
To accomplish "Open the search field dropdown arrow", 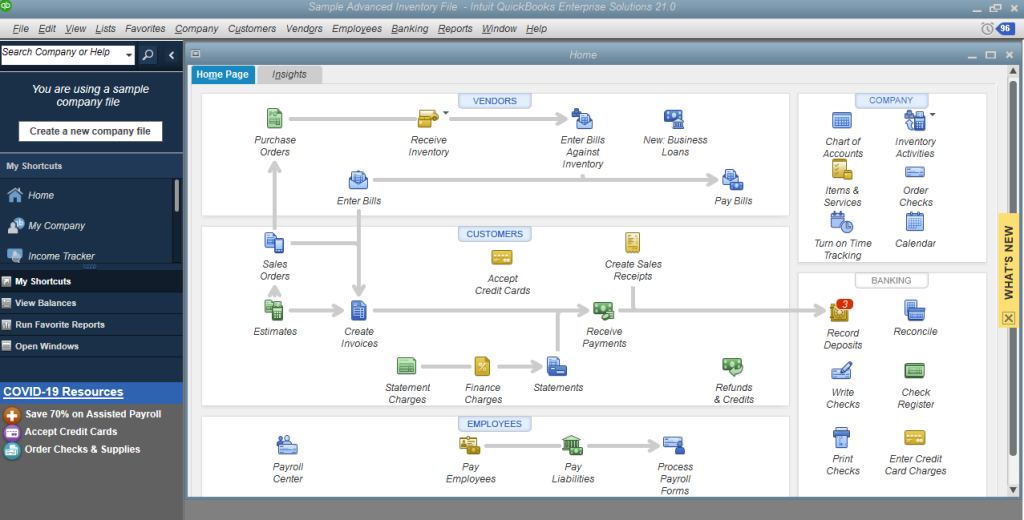I will pos(130,52).
